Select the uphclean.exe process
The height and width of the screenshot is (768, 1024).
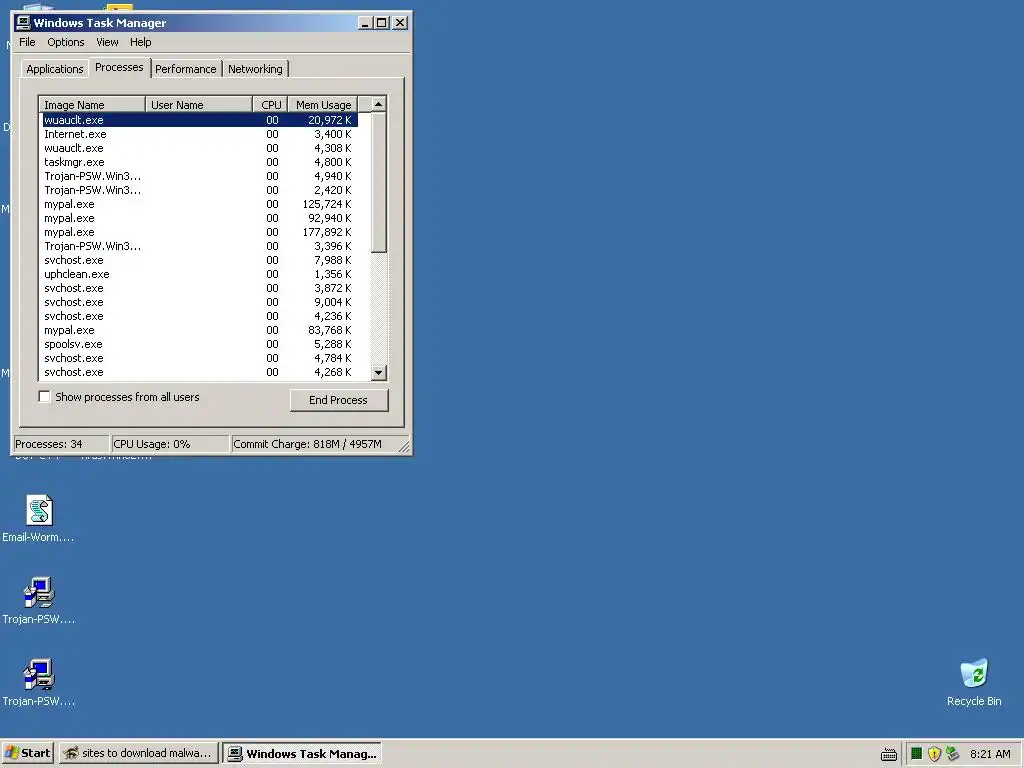coord(199,274)
